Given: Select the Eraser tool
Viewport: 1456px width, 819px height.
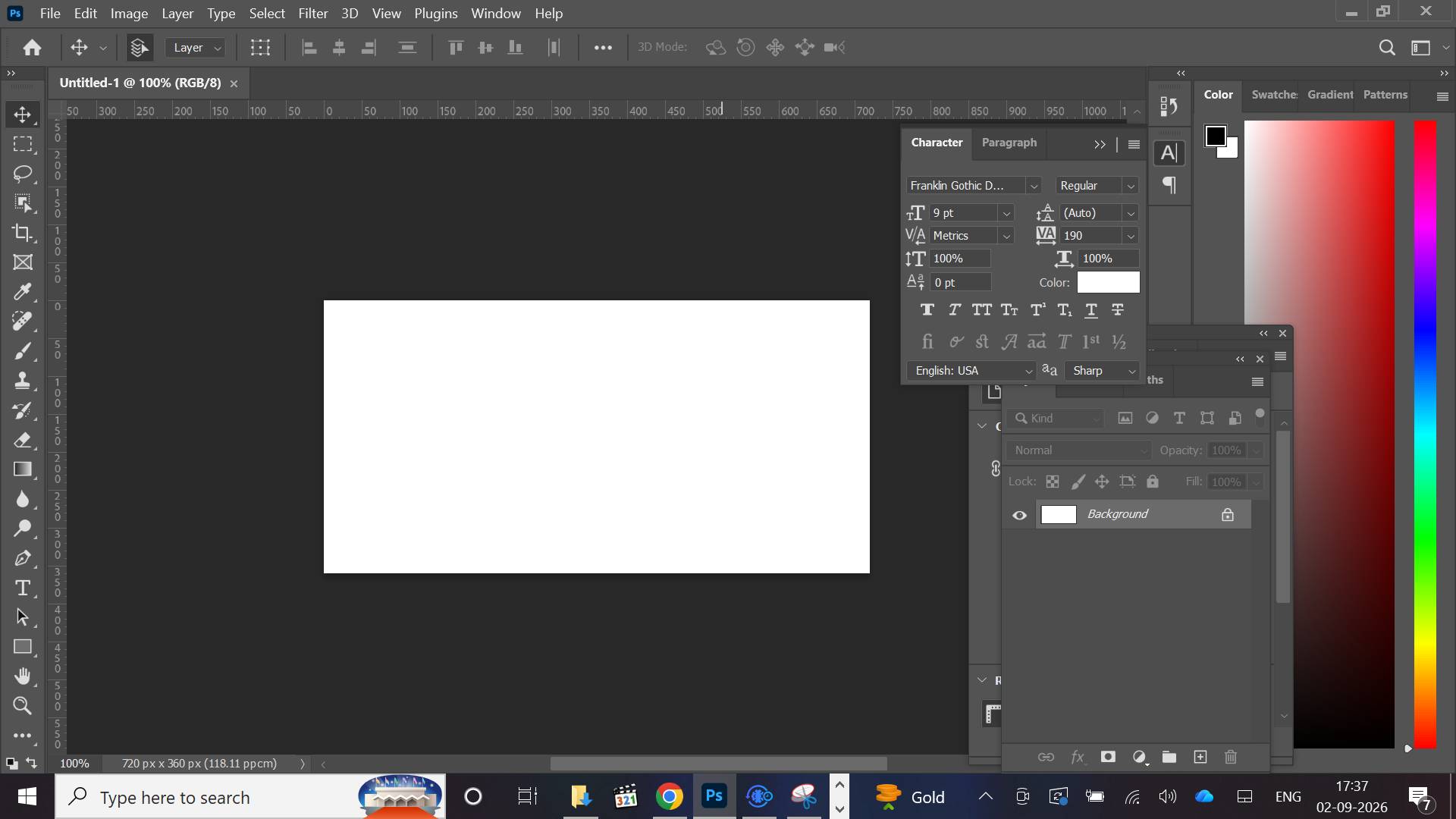Looking at the screenshot, I should pyautogui.click(x=23, y=440).
